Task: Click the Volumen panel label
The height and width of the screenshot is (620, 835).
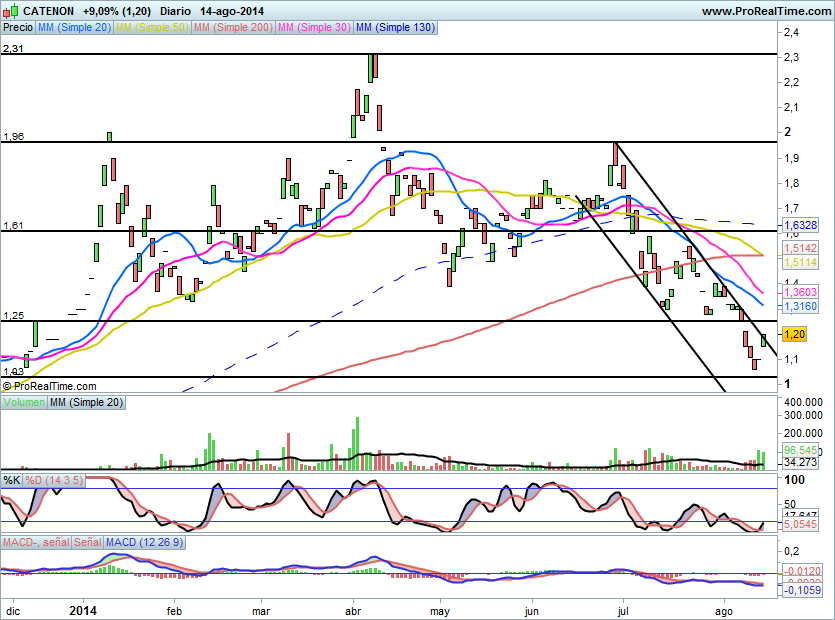Action: pyautogui.click(x=24, y=402)
